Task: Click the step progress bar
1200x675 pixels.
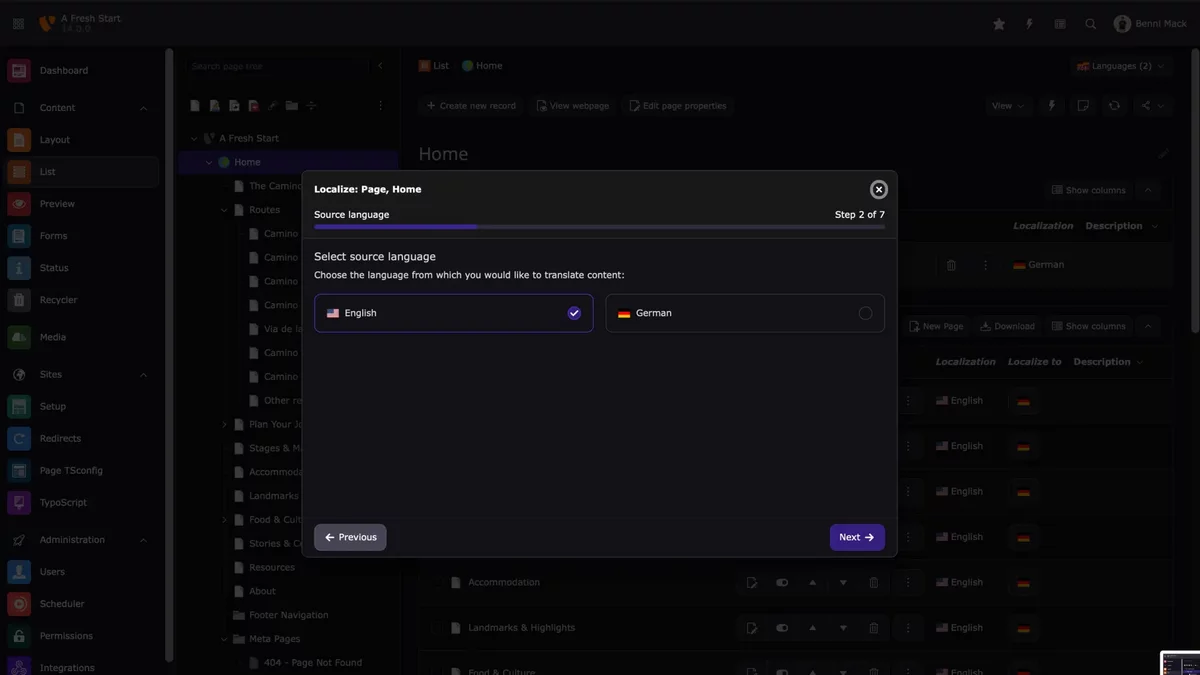Action: 599,227
